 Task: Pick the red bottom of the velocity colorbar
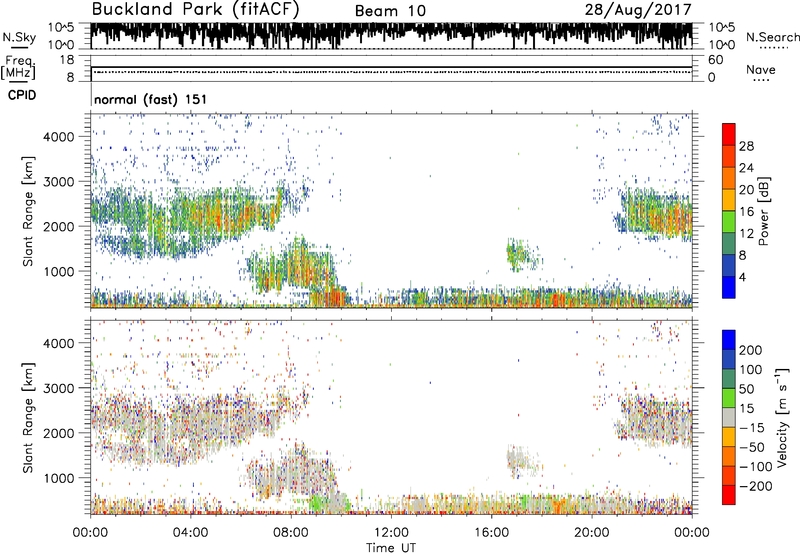[729, 495]
